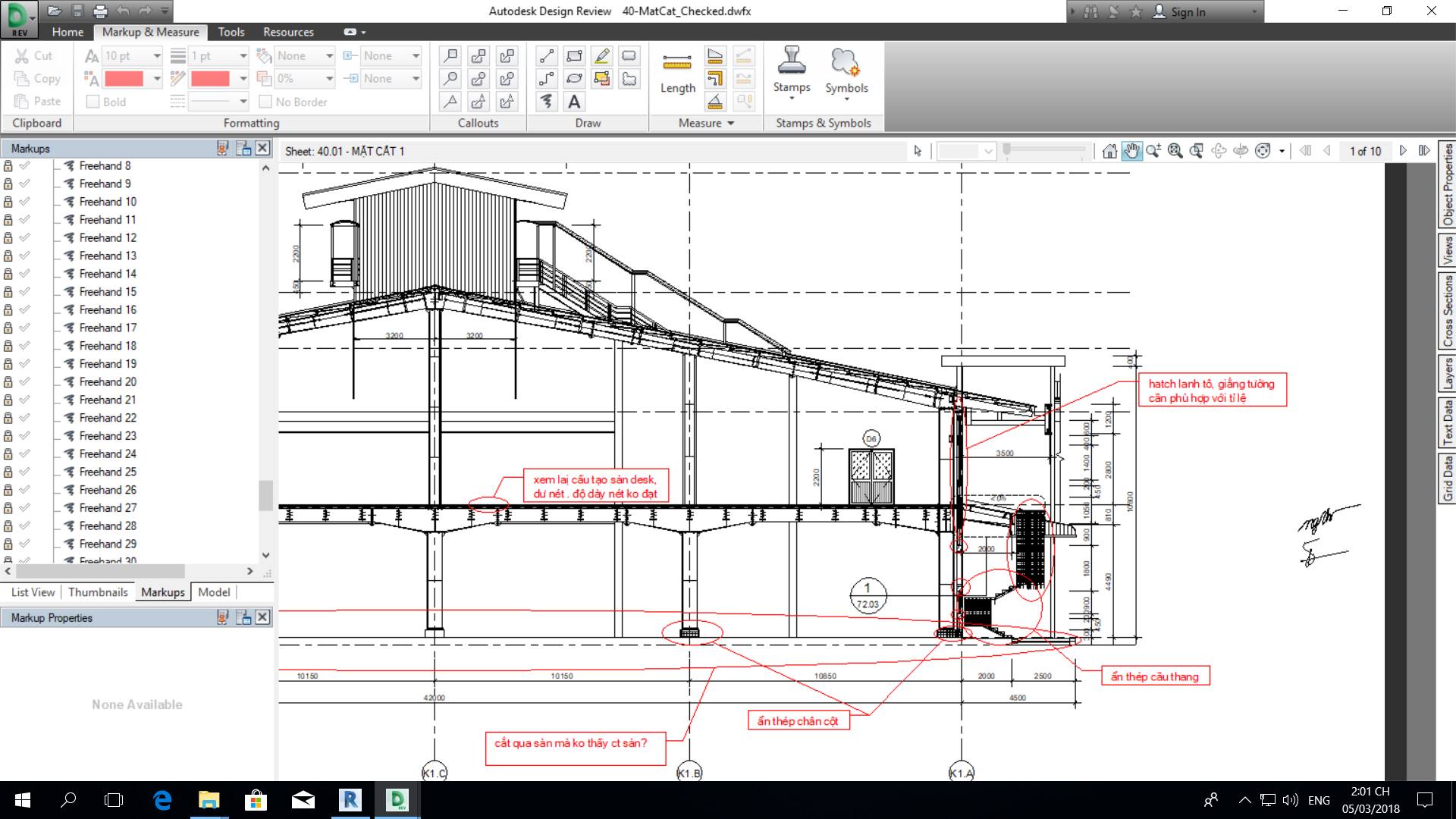Open the line weight dropdown showing 1 pt

point(243,55)
